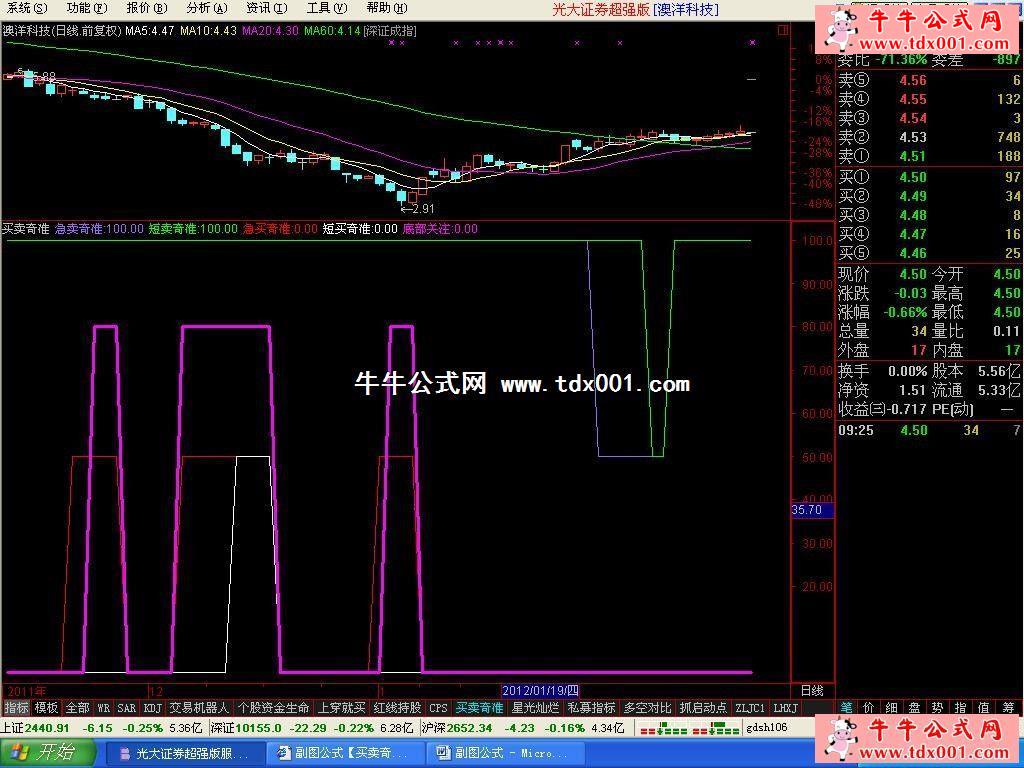Select the highlighted 买卖奇准 tab
This screenshot has width=1024, height=768.
[479, 708]
